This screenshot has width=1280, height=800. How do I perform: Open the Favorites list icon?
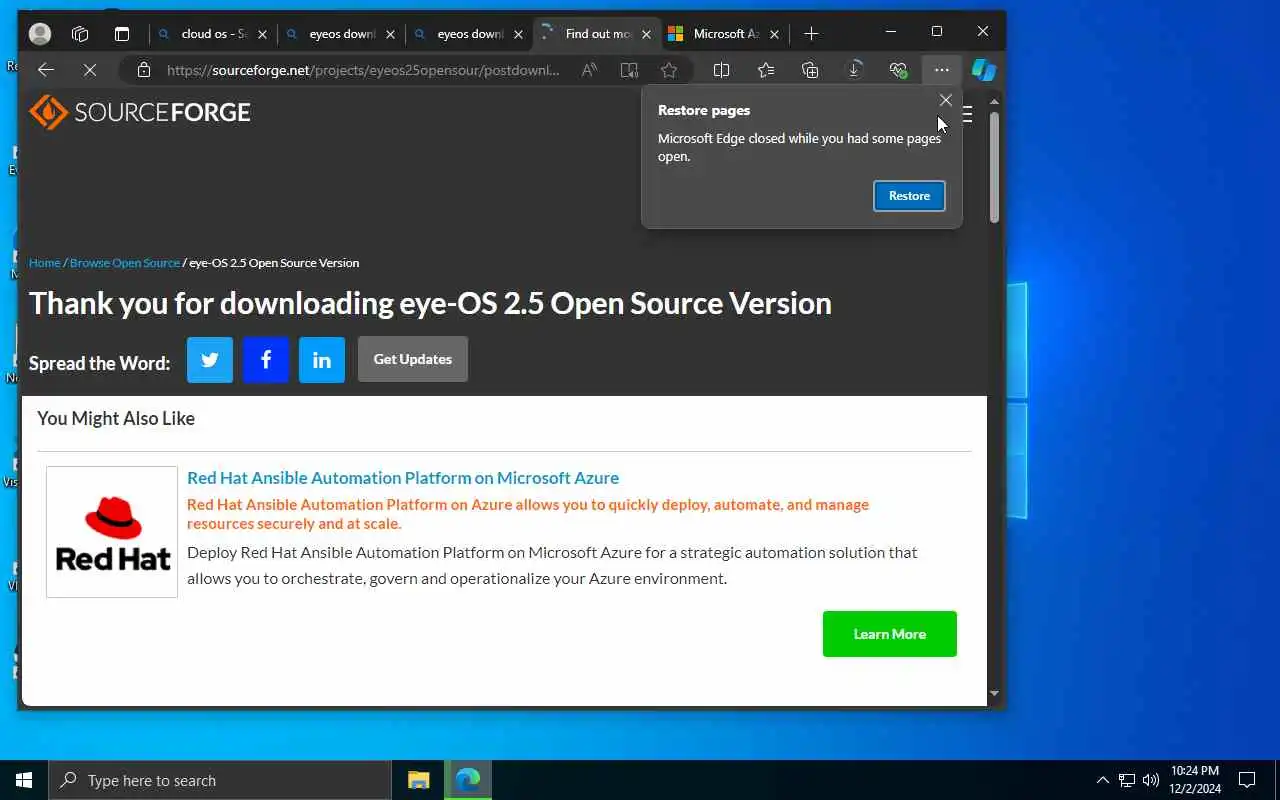click(x=766, y=70)
